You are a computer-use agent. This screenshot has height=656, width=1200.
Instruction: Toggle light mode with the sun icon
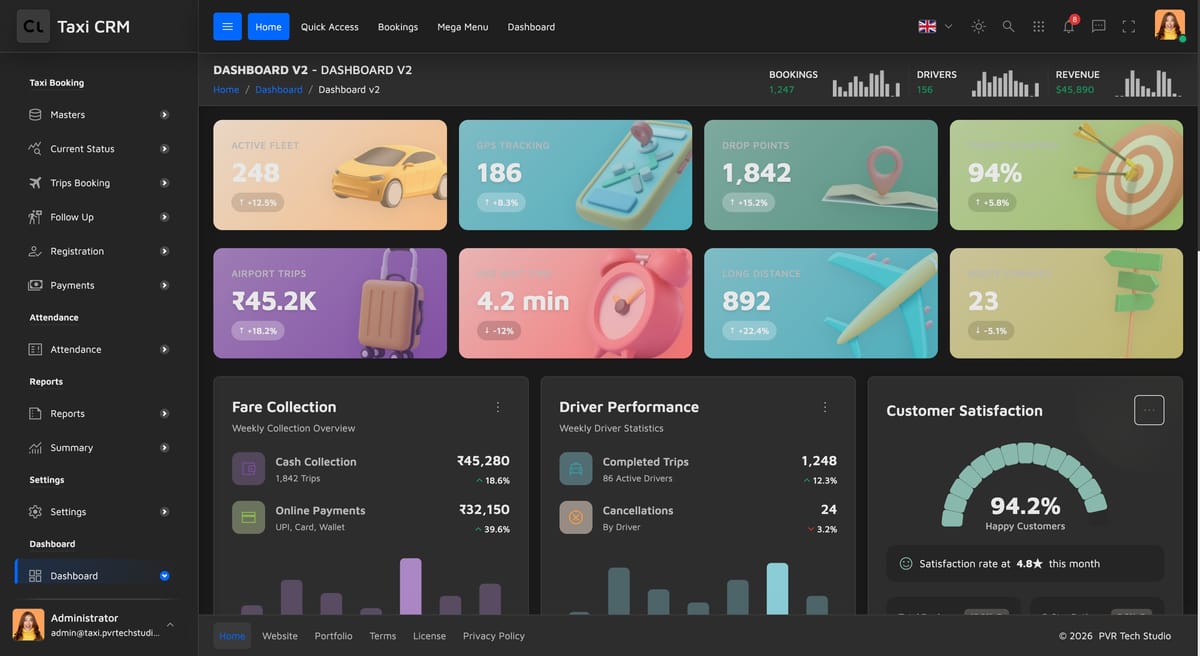pos(978,27)
